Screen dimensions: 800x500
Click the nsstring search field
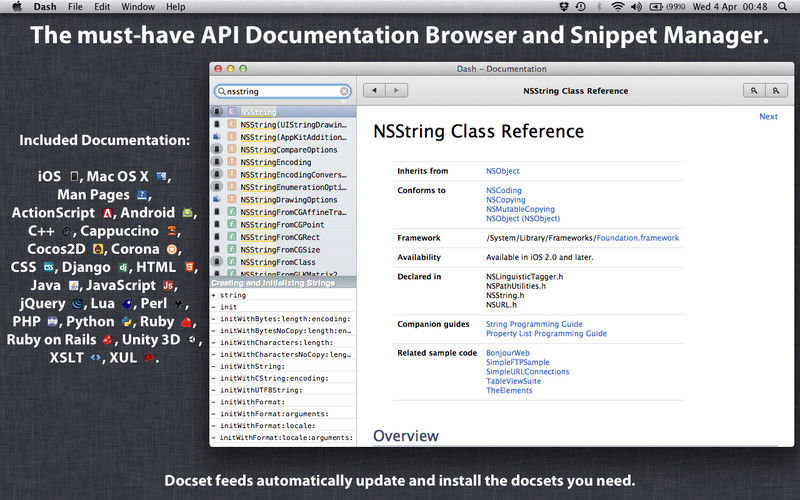[x=283, y=91]
